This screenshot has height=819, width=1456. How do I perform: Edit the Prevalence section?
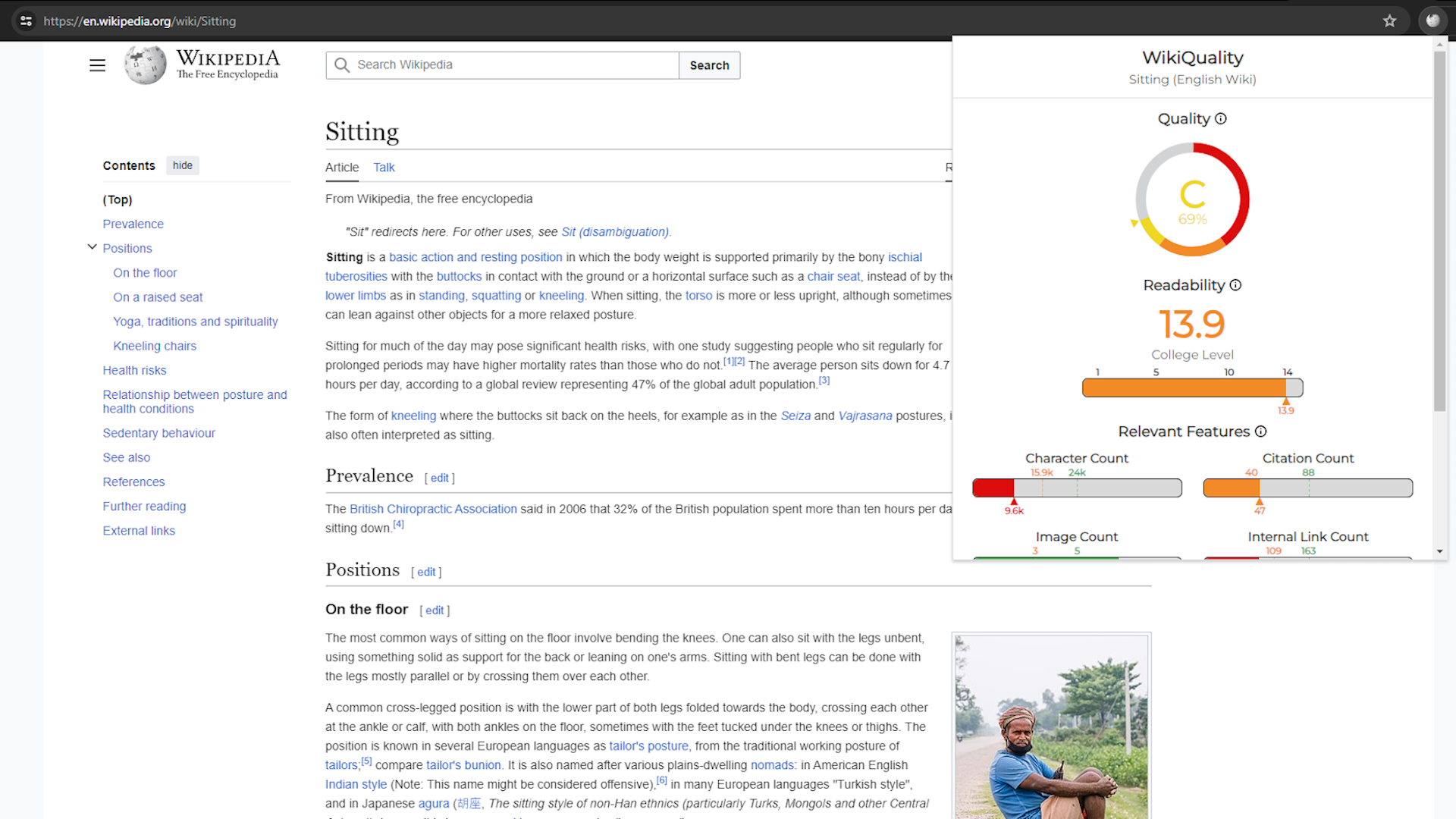439,478
